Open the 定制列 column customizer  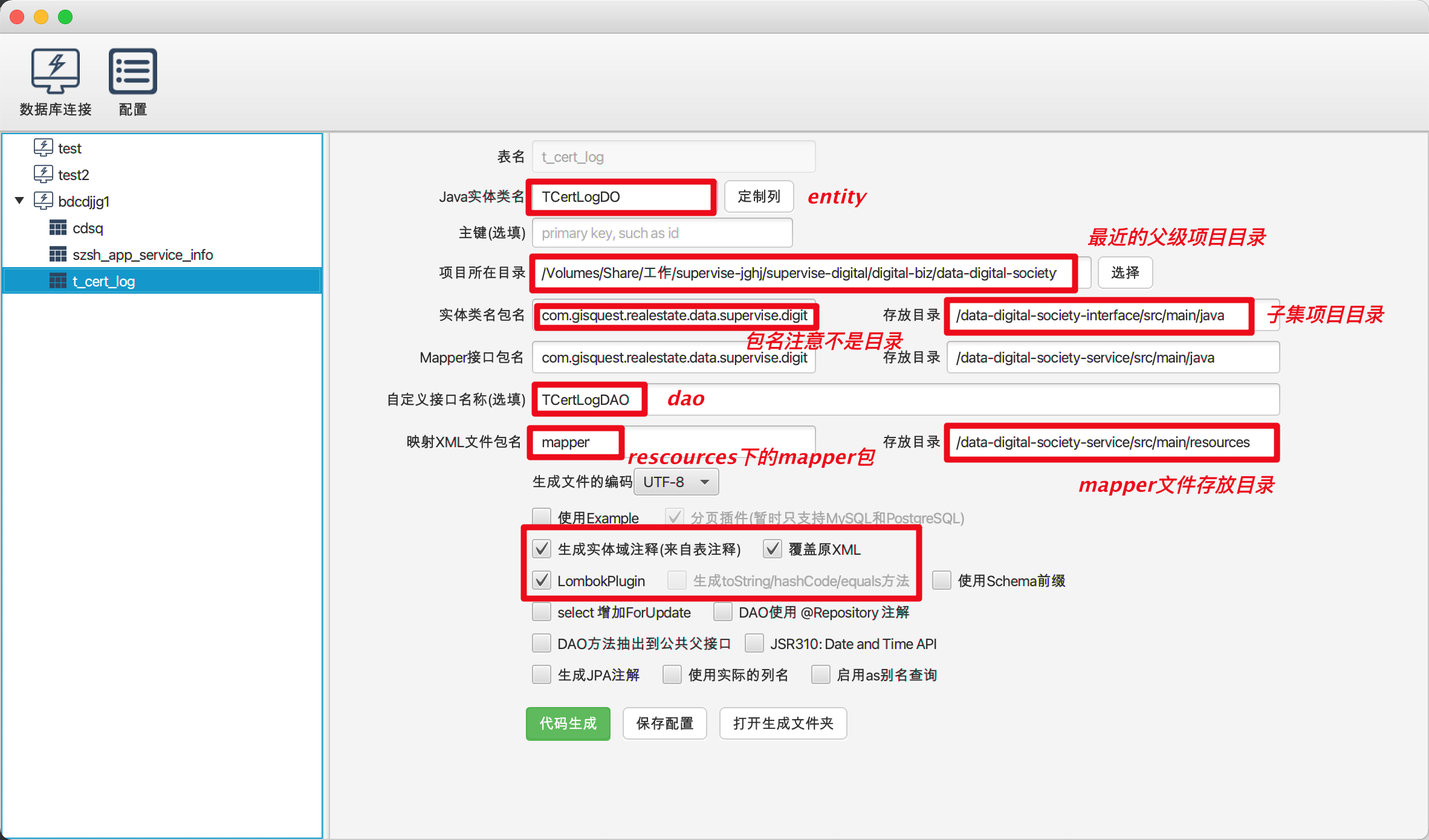[759, 196]
